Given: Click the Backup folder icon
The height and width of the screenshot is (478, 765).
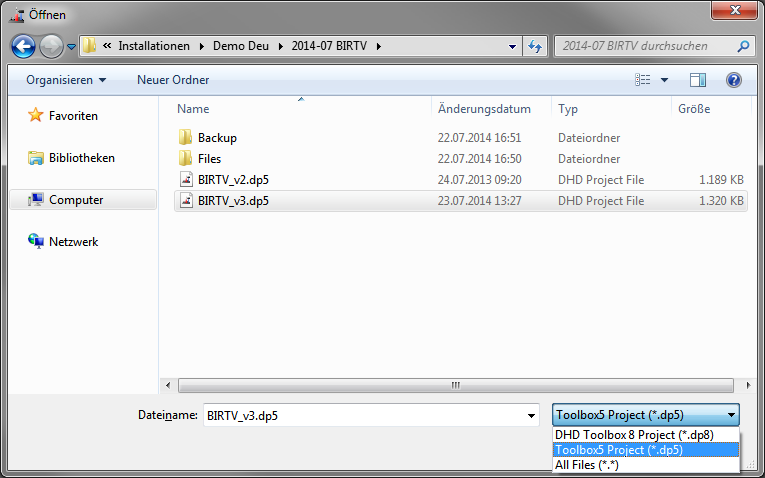Looking at the screenshot, I should pyautogui.click(x=185, y=138).
